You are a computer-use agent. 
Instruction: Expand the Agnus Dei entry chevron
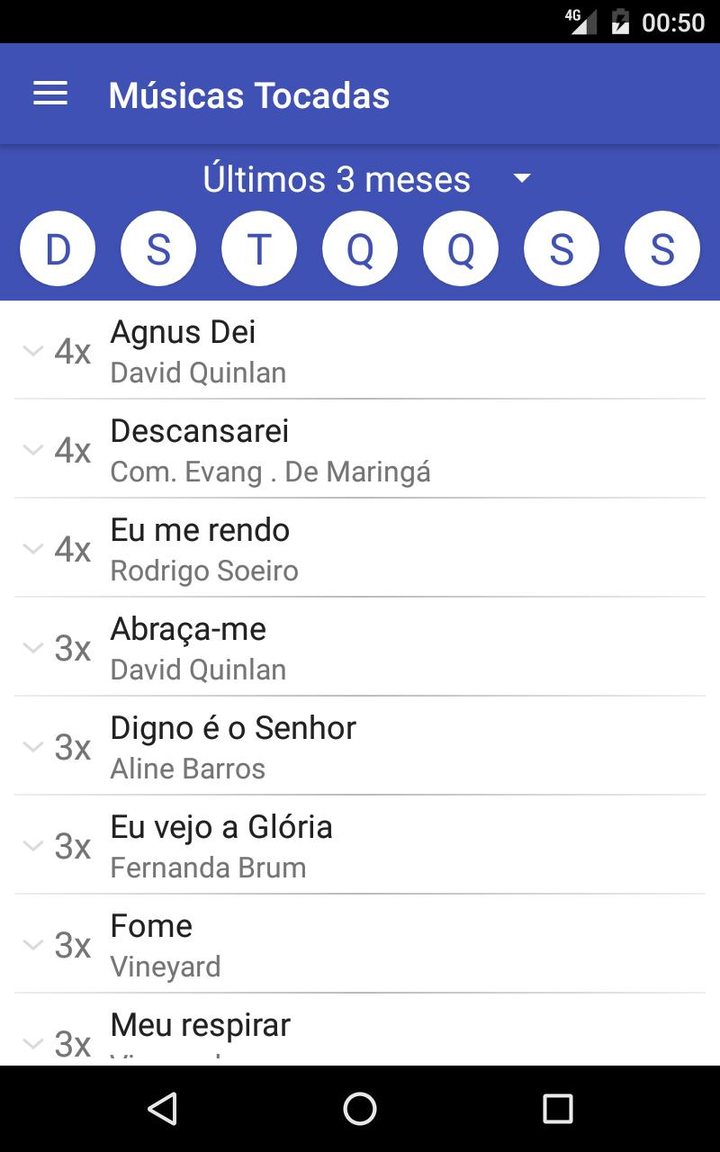(x=33, y=351)
